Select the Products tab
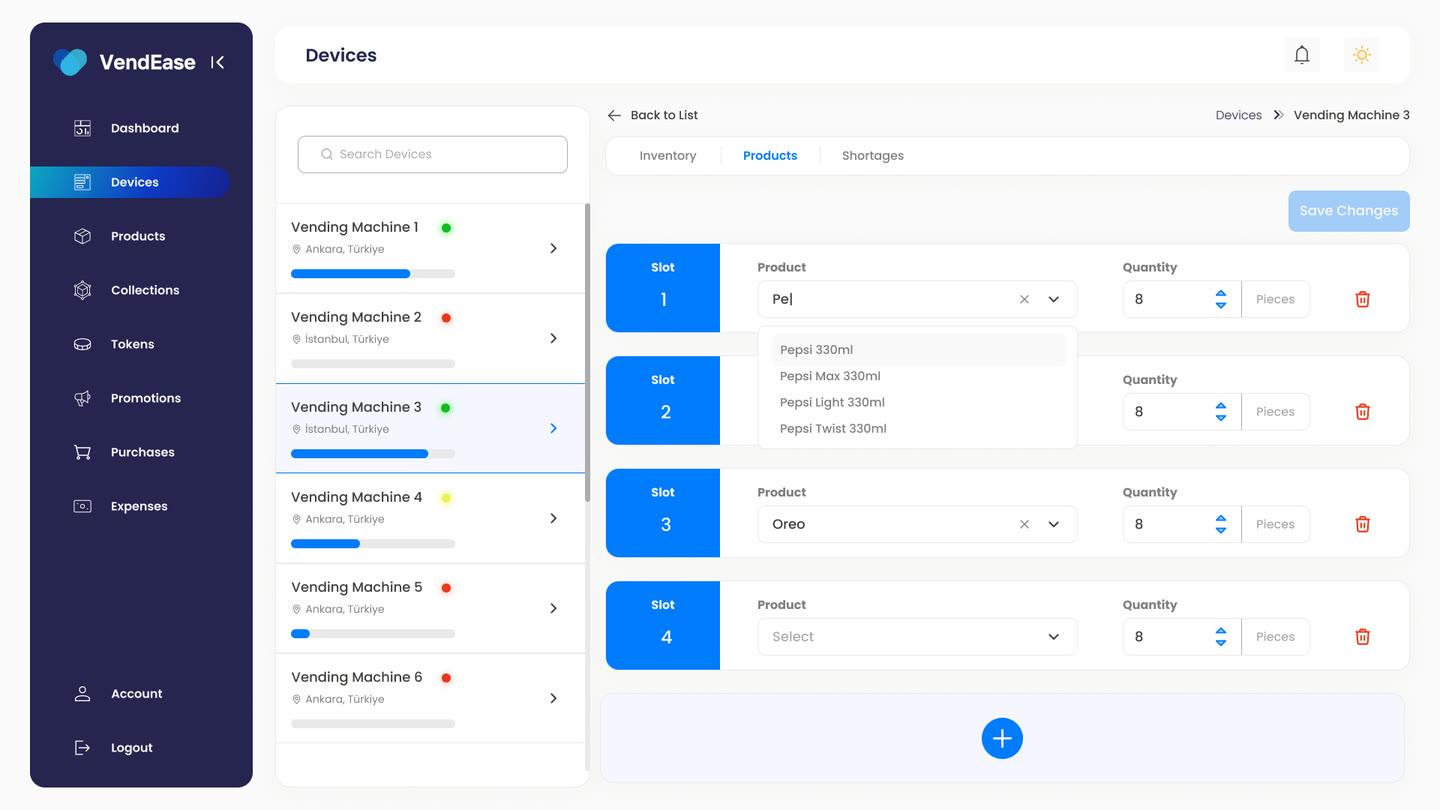The width and height of the screenshot is (1440, 810). pyautogui.click(x=770, y=156)
